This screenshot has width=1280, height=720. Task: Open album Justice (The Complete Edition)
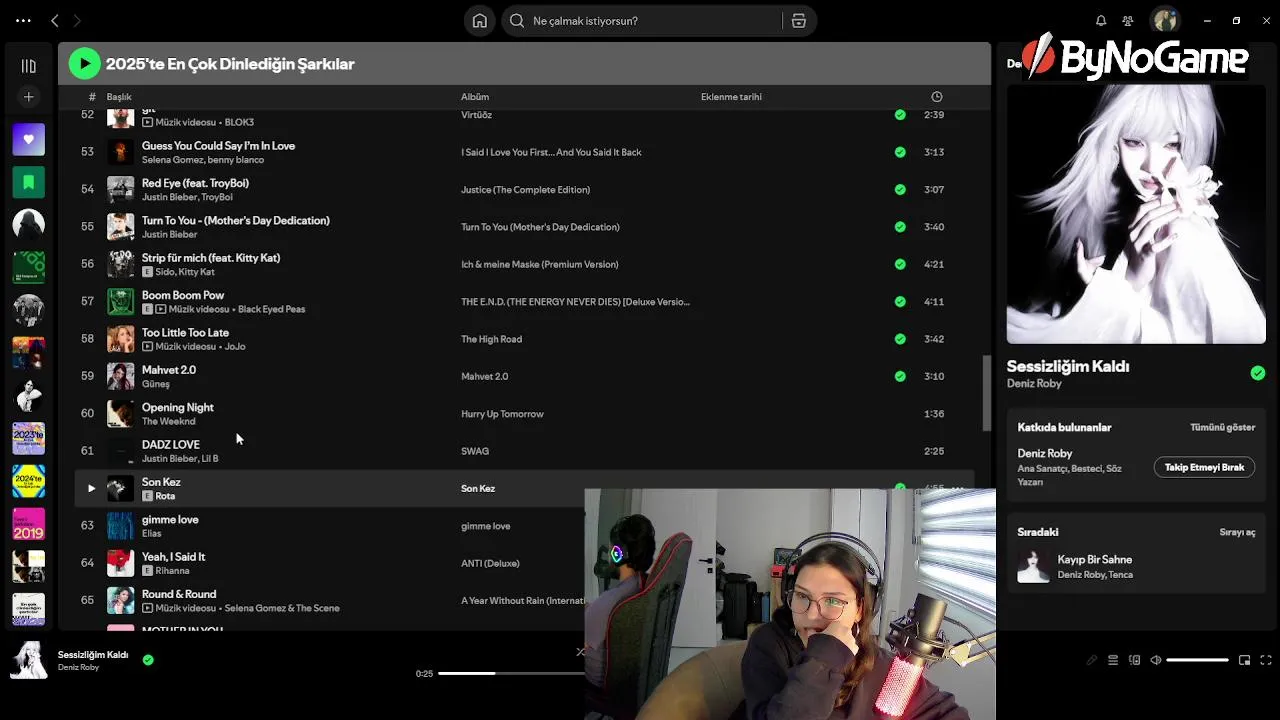tap(525, 190)
